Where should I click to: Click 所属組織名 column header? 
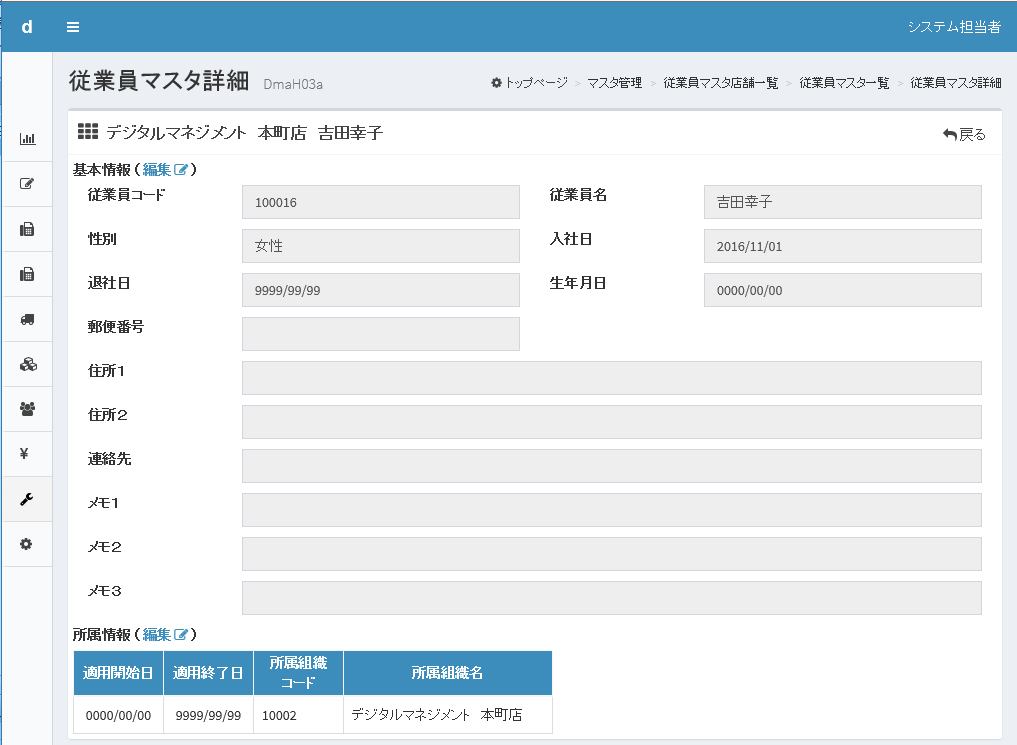pyautogui.click(x=448, y=673)
